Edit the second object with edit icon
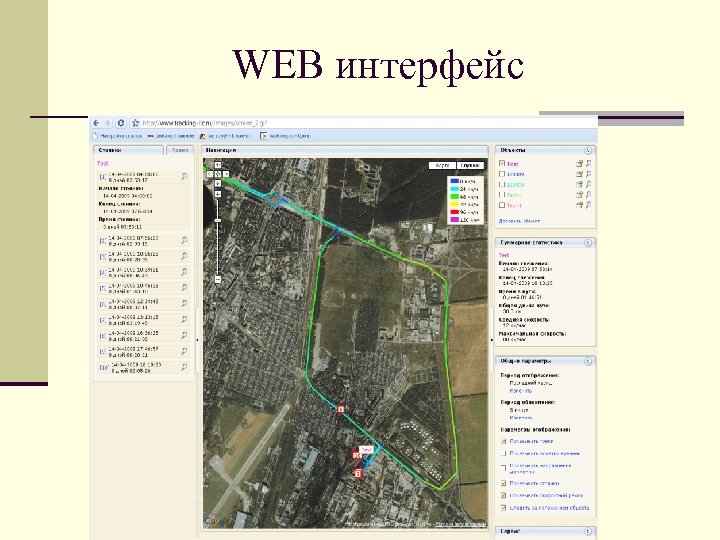Viewport: 720px width, 540px height. tap(579, 174)
